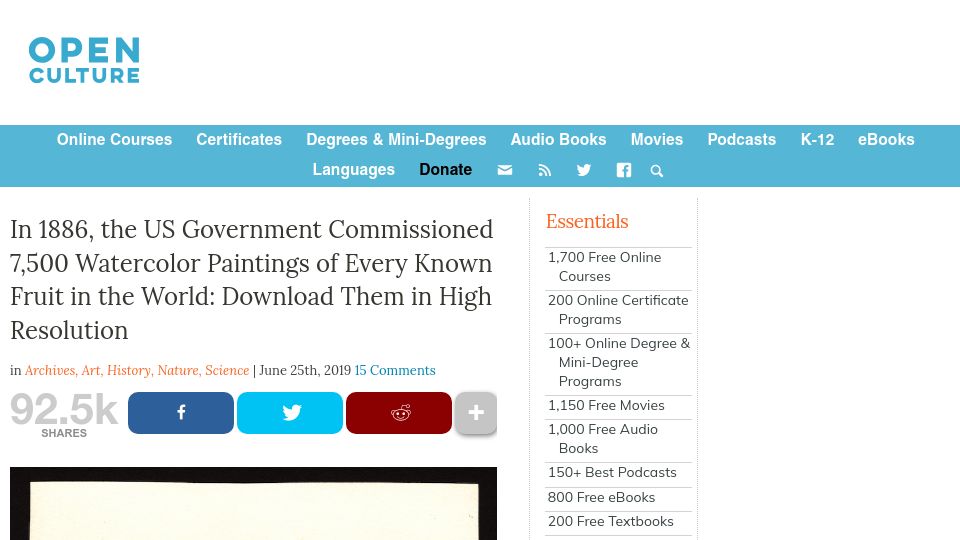Open Podcasts menu item
The width and height of the screenshot is (960, 540).
pyautogui.click(x=741, y=140)
